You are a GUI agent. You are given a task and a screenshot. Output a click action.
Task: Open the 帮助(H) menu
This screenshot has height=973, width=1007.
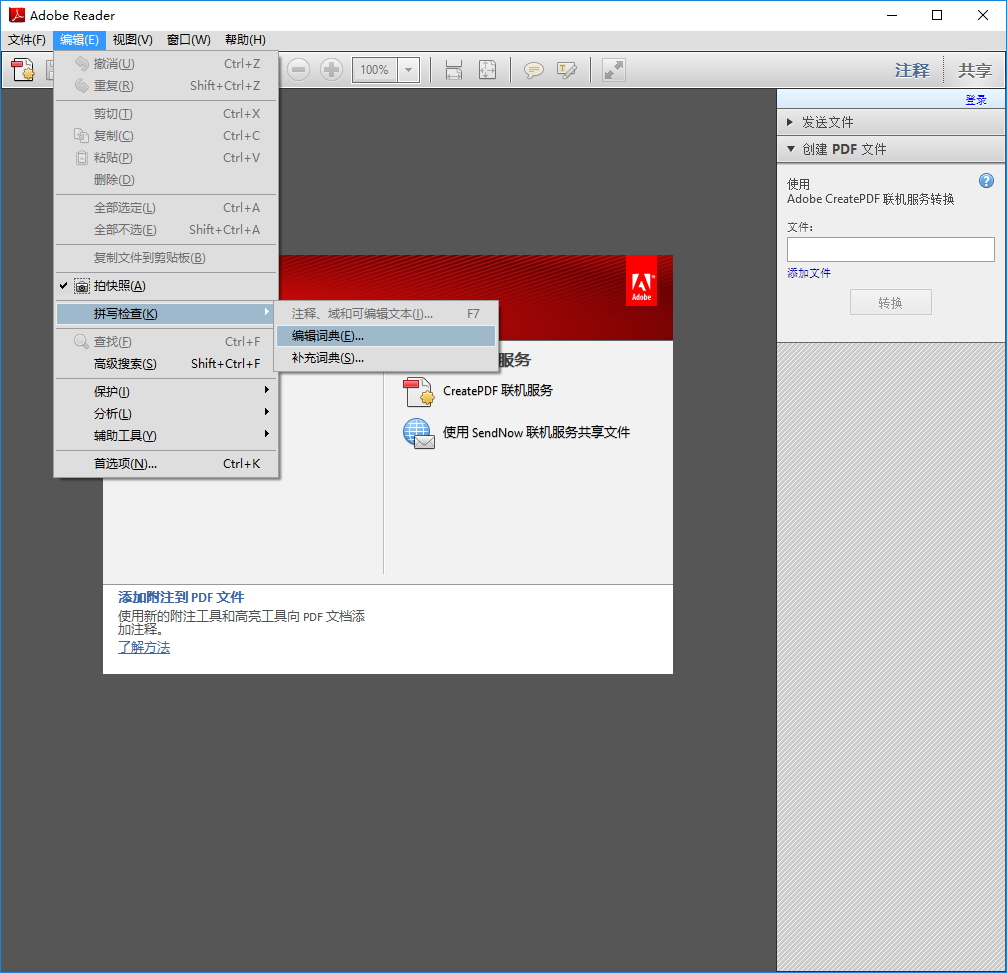pos(245,40)
